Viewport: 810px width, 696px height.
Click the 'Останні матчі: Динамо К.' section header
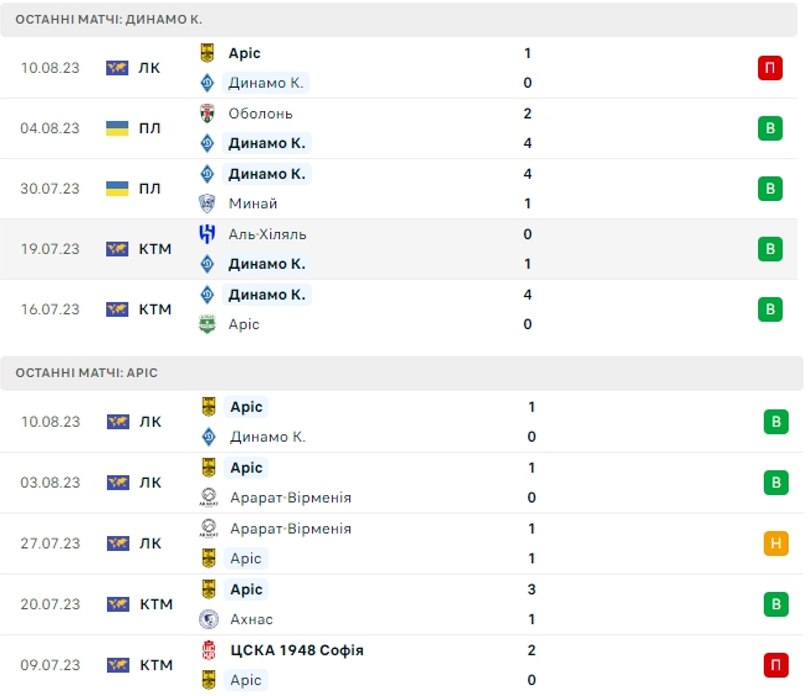tap(399, 20)
